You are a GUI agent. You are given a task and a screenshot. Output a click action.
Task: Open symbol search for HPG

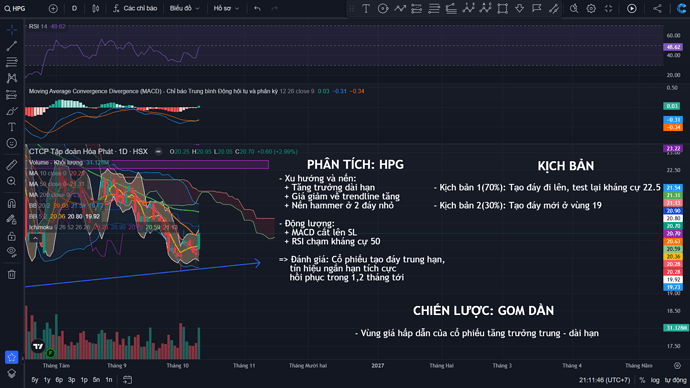click(15, 8)
